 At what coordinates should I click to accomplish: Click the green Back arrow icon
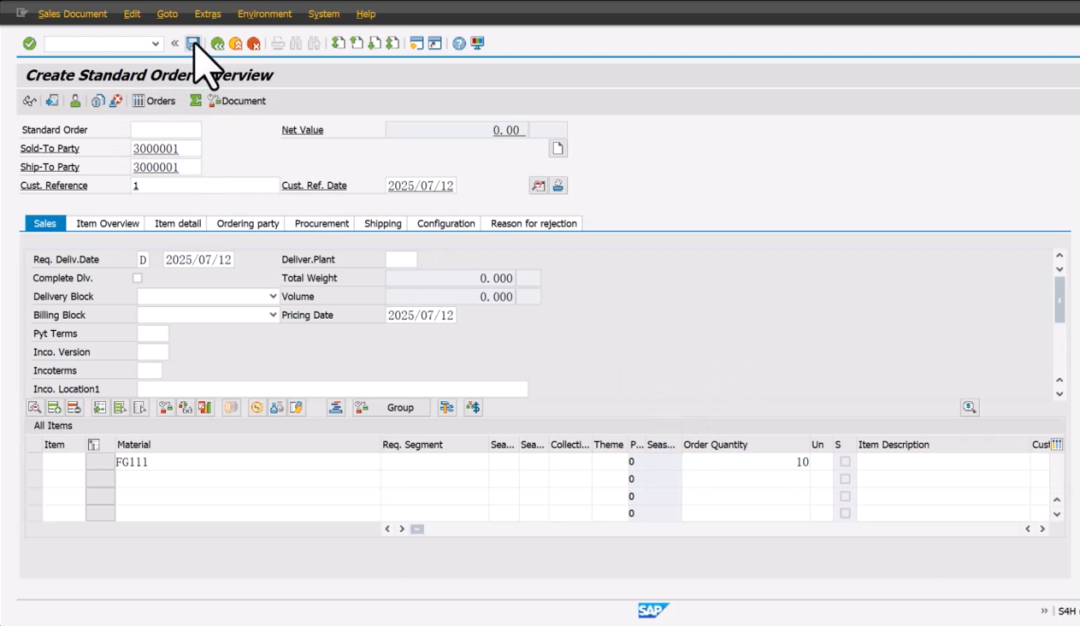pos(218,43)
